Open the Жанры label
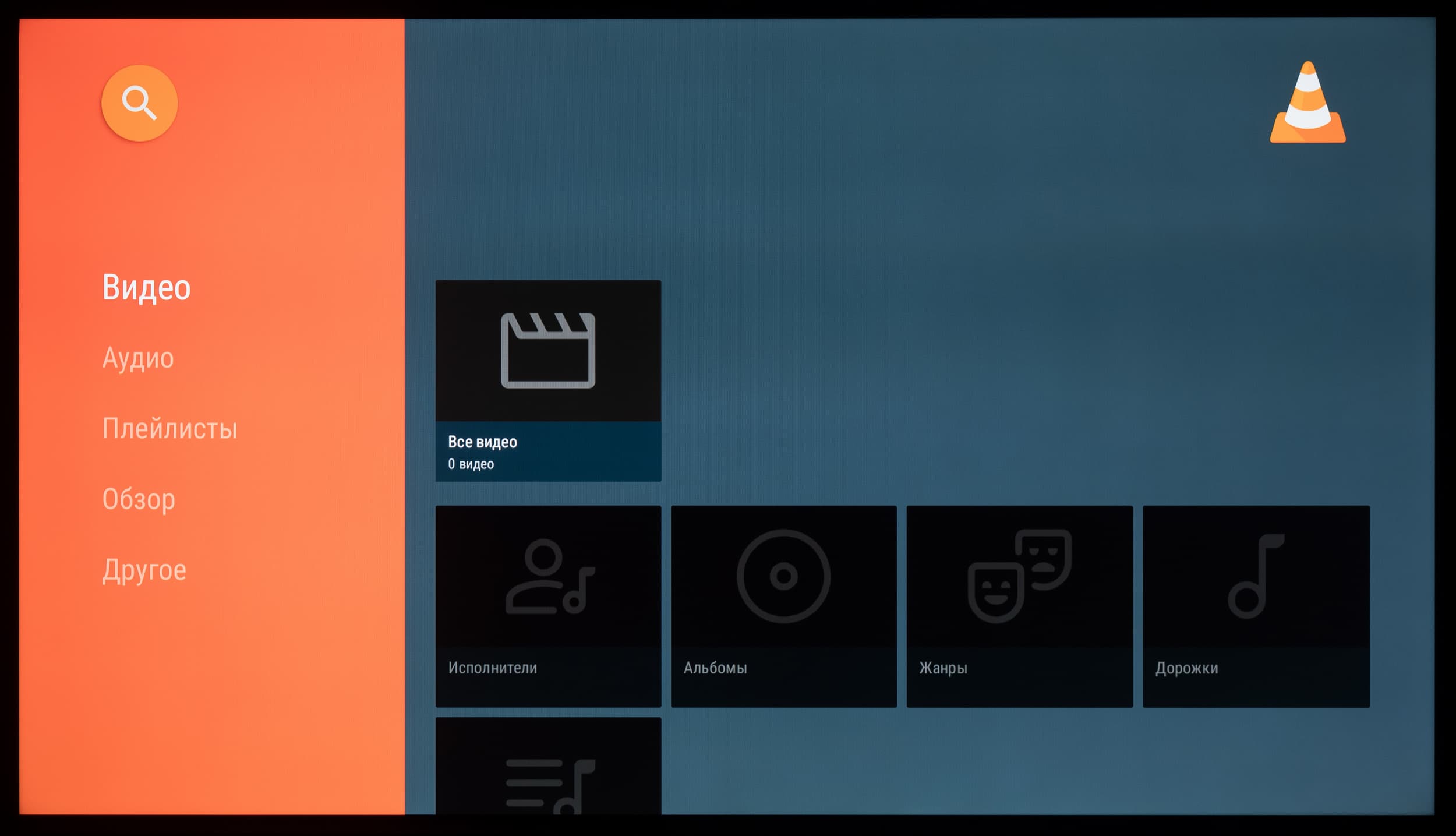1456x836 pixels. tap(943, 668)
